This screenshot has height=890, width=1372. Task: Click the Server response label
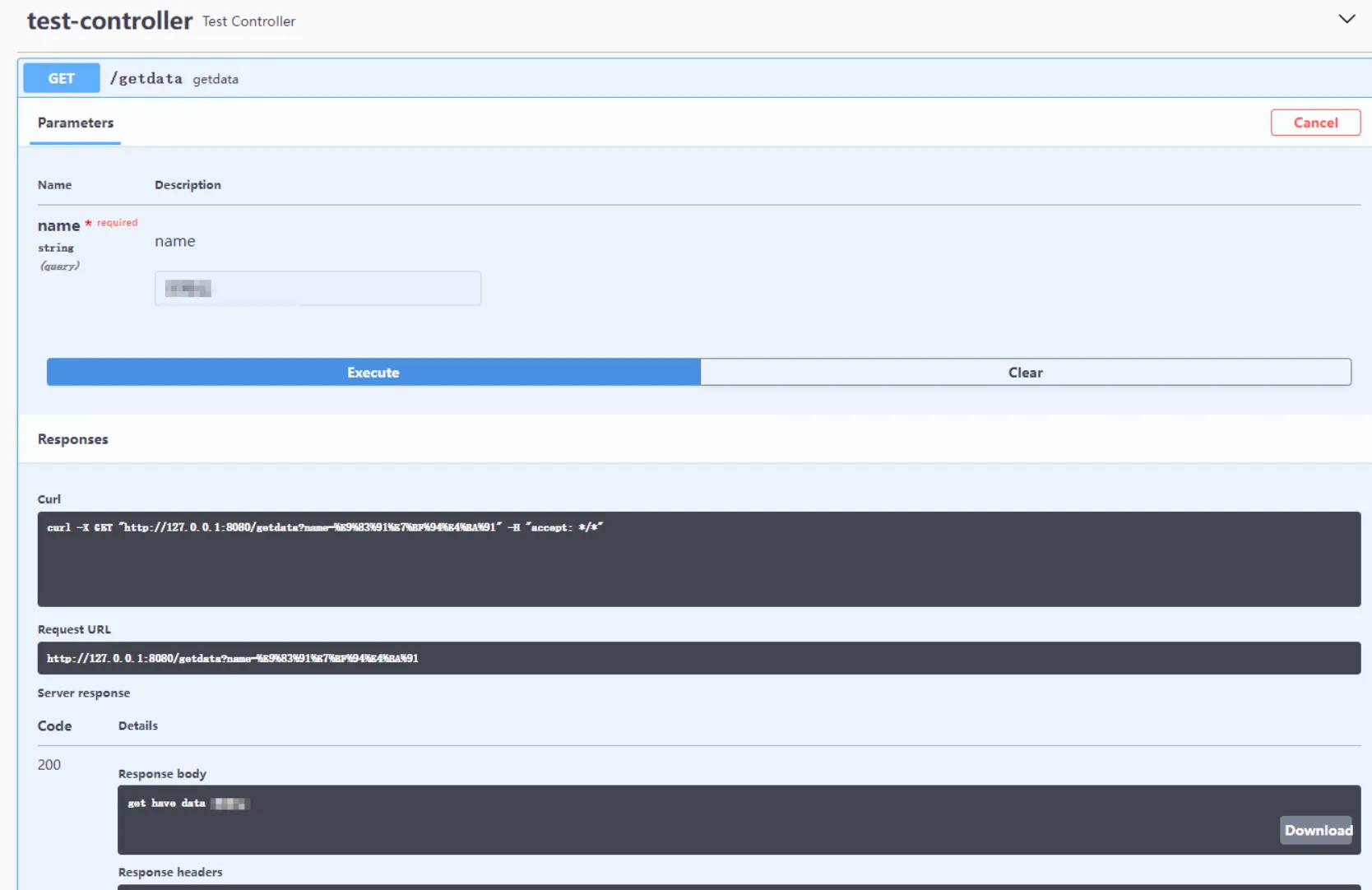(84, 693)
